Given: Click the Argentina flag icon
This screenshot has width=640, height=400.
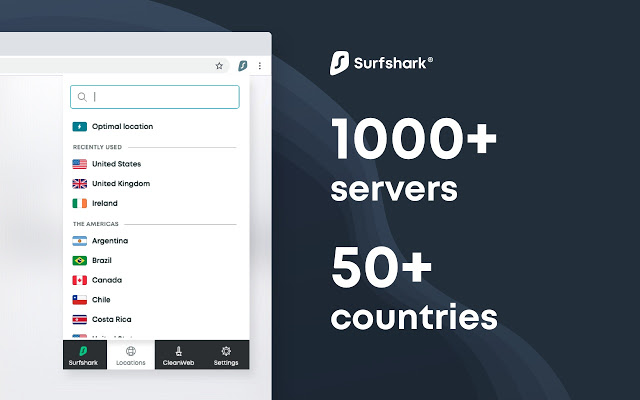Looking at the screenshot, I should [80, 241].
